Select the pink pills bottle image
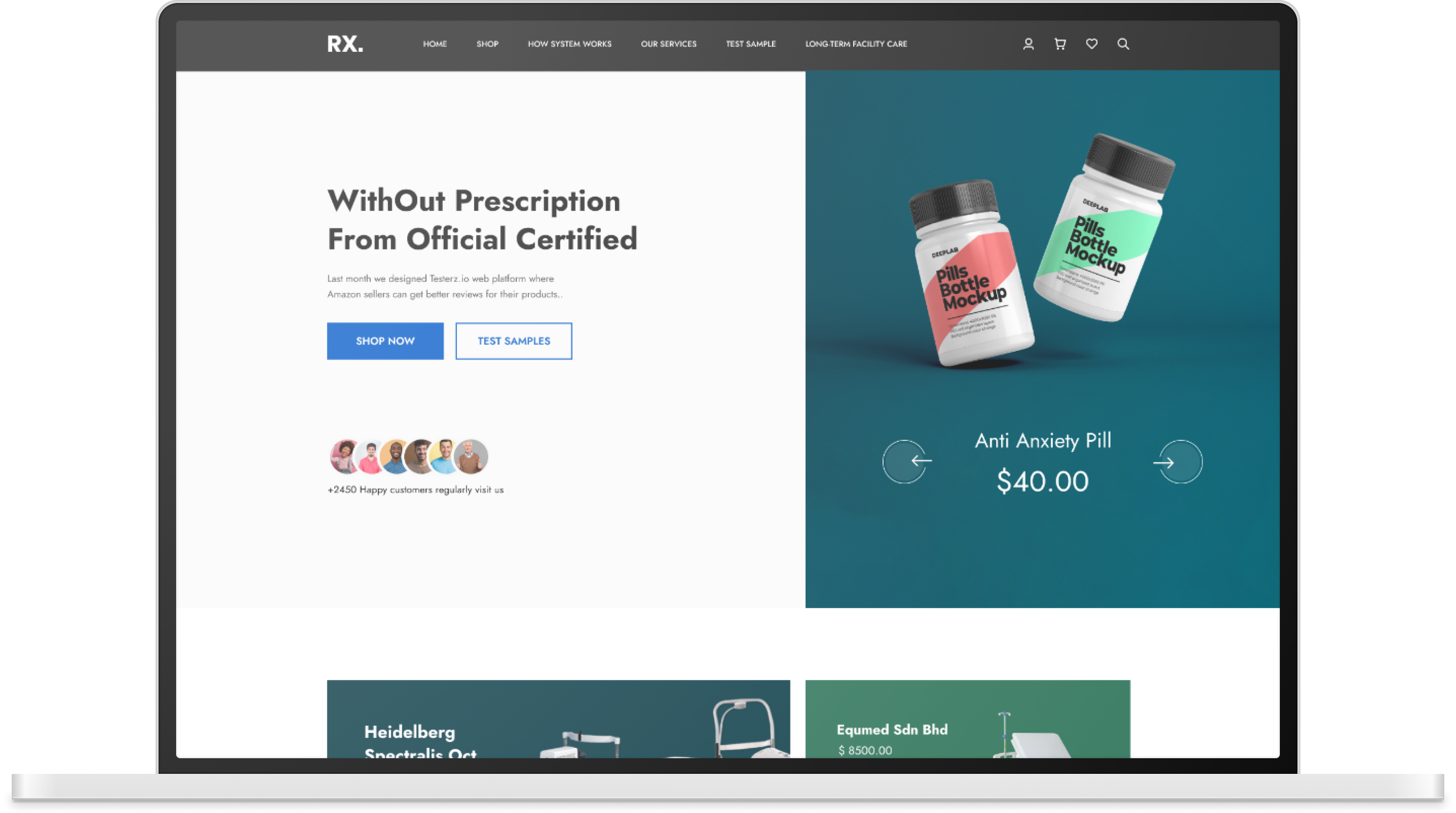Screen dimensions: 1456x813 (971, 274)
